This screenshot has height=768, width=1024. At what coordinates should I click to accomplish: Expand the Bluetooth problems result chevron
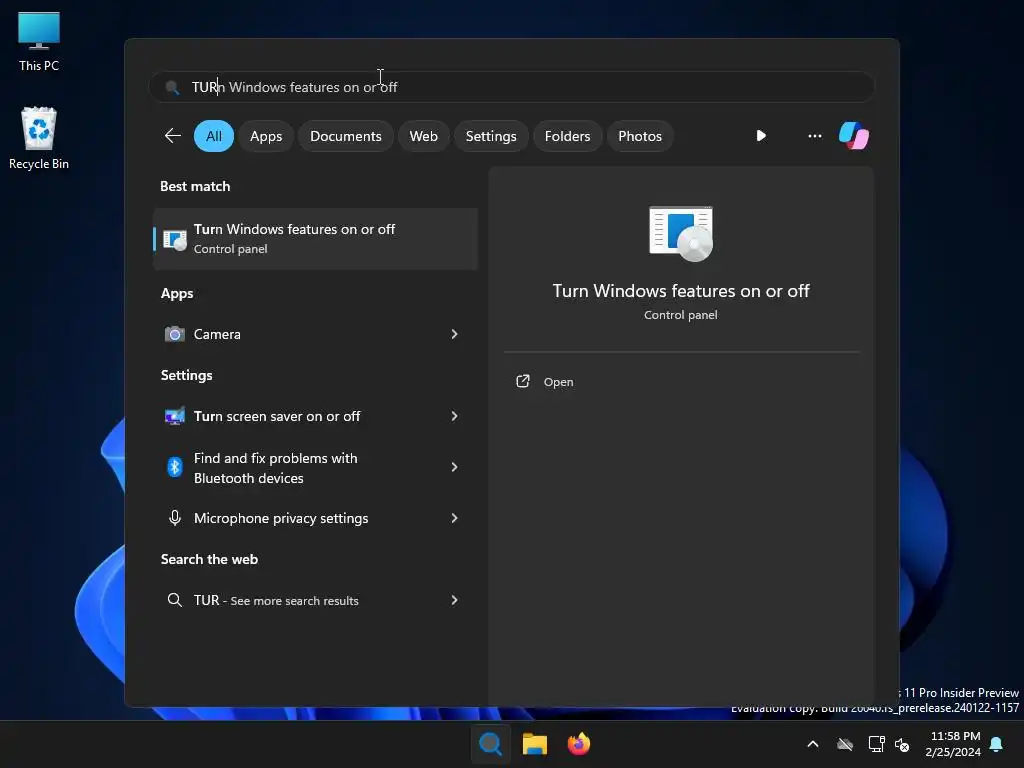tap(455, 467)
